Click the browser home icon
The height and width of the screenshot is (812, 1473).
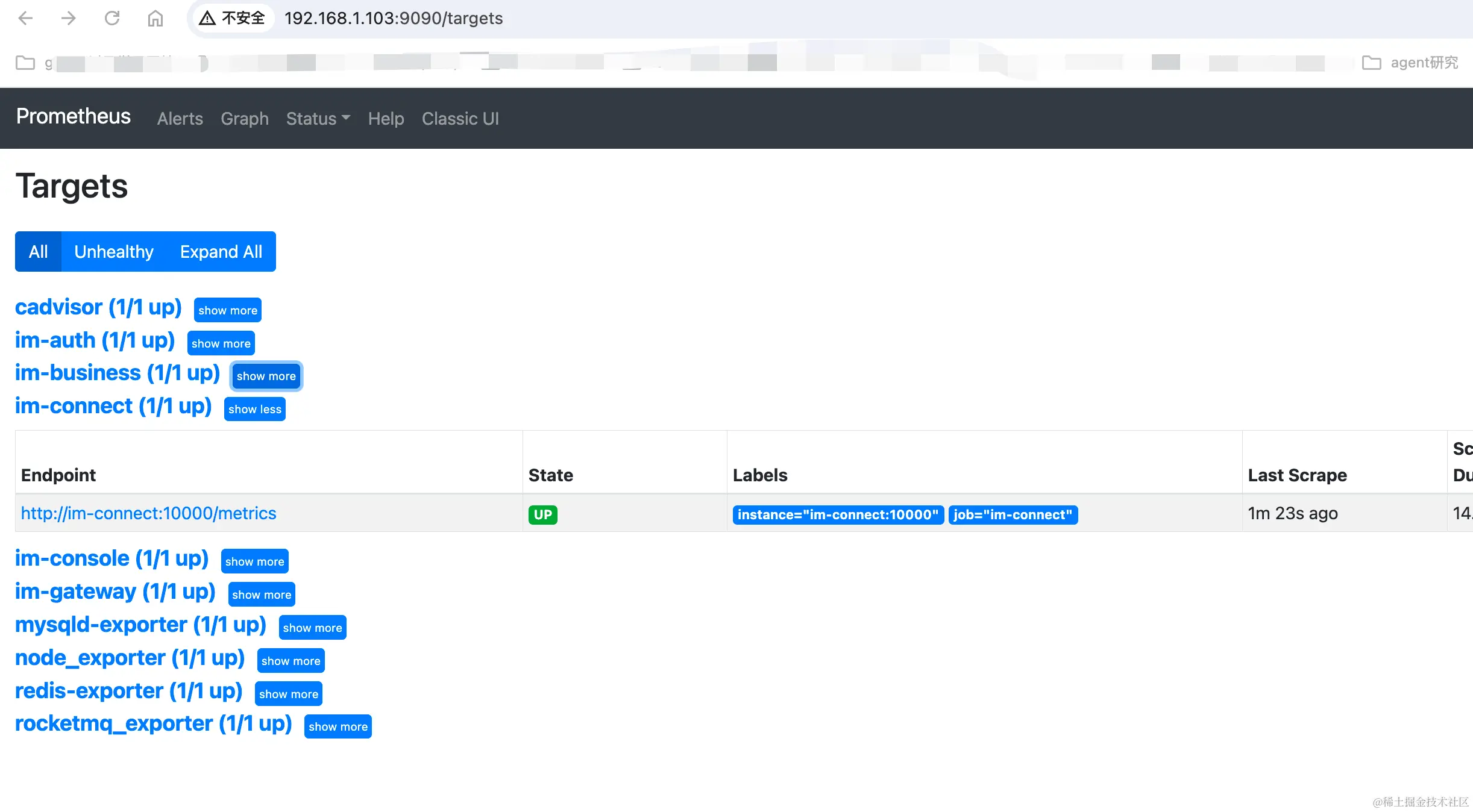pyautogui.click(x=155, y=18)
